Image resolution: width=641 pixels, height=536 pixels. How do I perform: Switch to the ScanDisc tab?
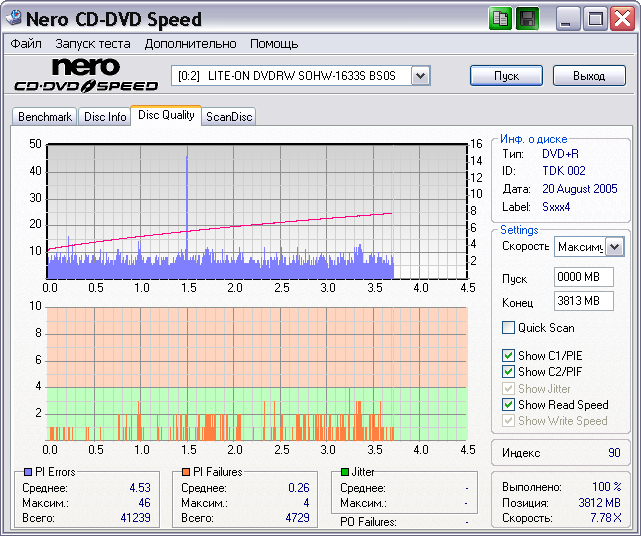click(229, 117)
